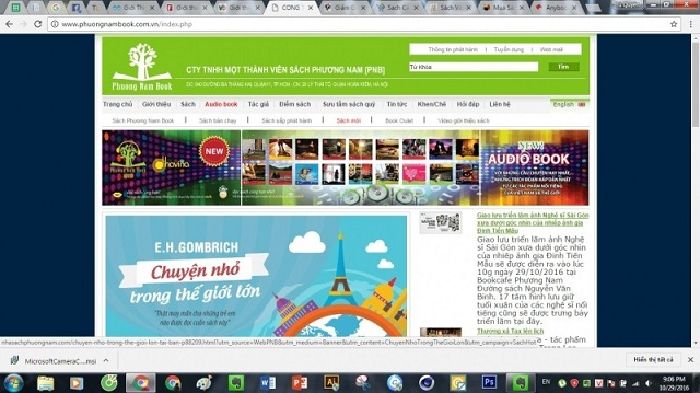Viewport: 700px width, 393px height.
Task: Open Illustrator from the taskbar
Action: [x=331, y=383]
